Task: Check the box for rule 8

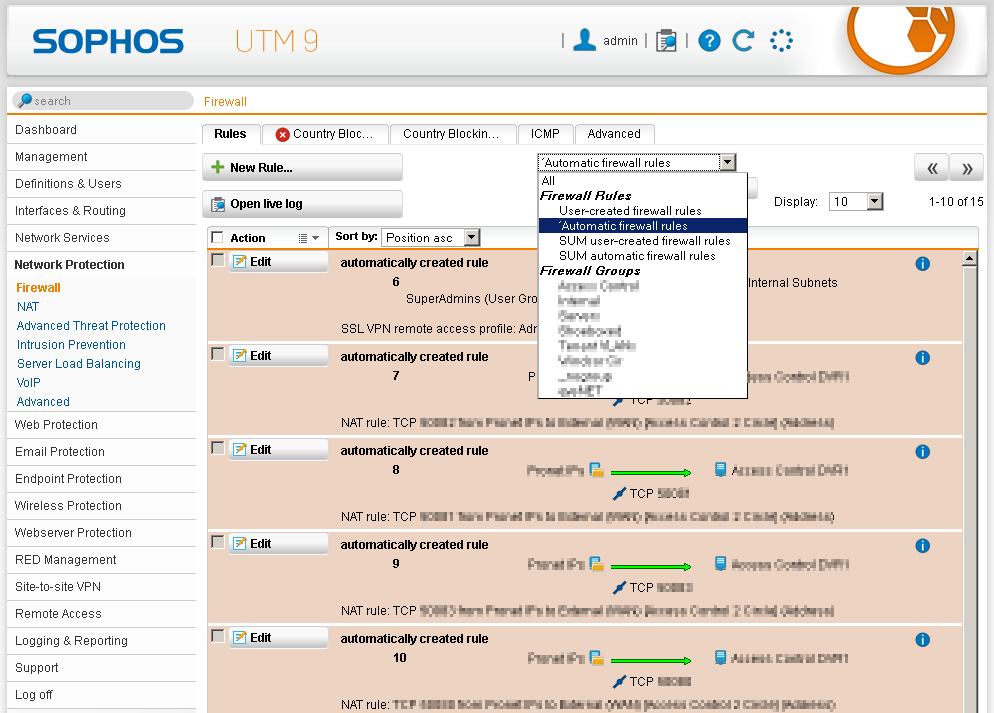Action: click(217, 448)
